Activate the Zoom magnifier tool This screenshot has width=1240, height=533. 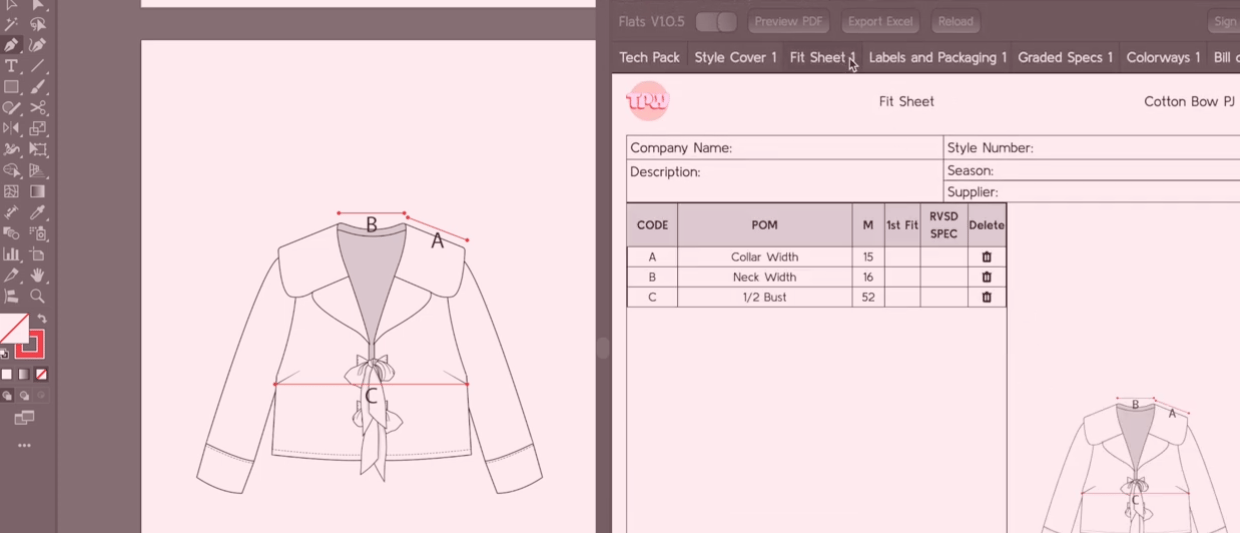click(38, 296)
